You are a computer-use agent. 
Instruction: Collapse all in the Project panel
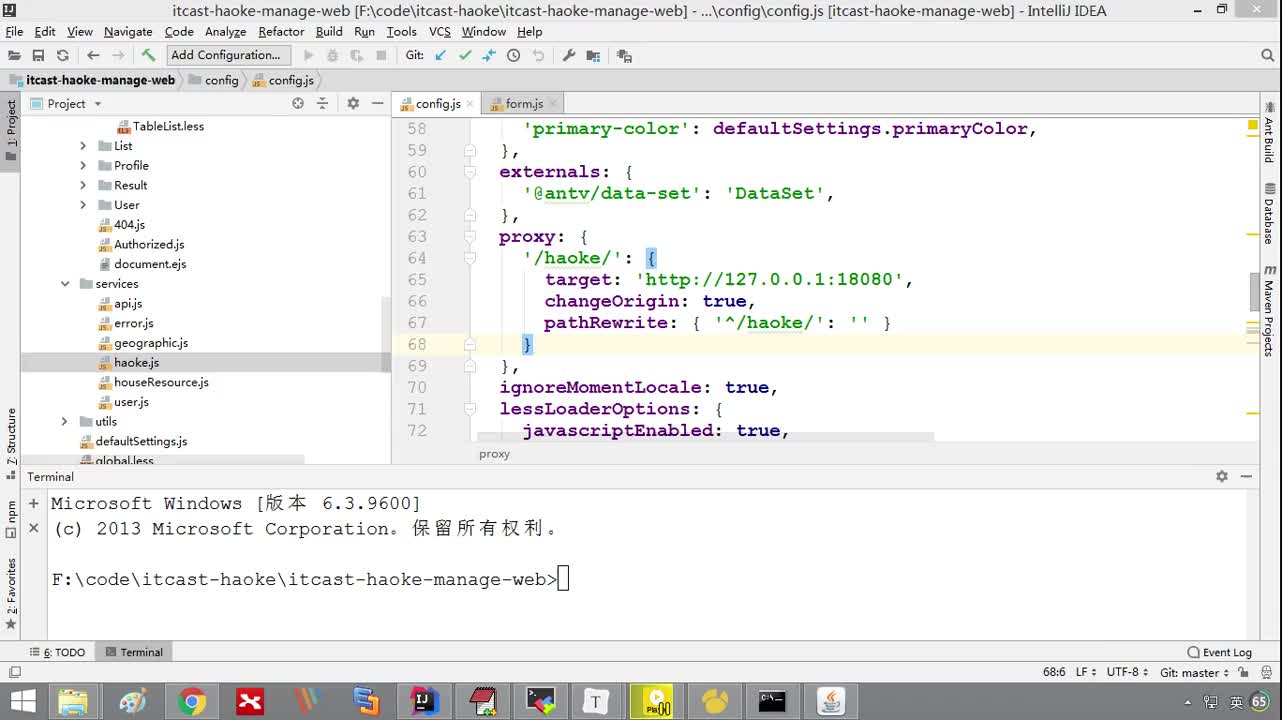pyautogui.click(x=322, y=103)
